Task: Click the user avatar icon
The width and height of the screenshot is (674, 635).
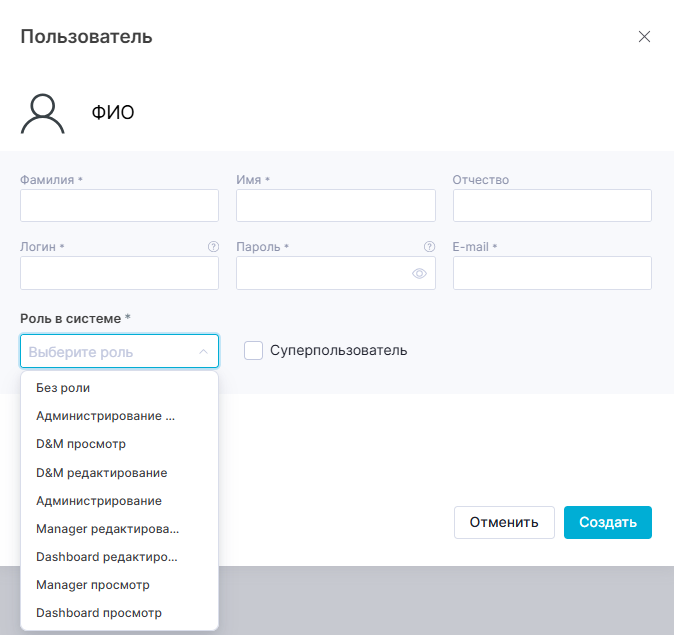Action: point(43,113)
